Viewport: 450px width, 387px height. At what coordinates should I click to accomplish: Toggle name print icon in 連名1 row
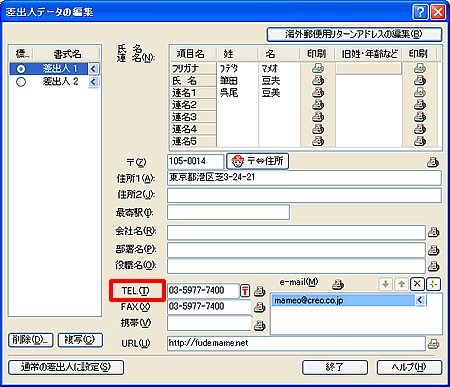[318, 93]
